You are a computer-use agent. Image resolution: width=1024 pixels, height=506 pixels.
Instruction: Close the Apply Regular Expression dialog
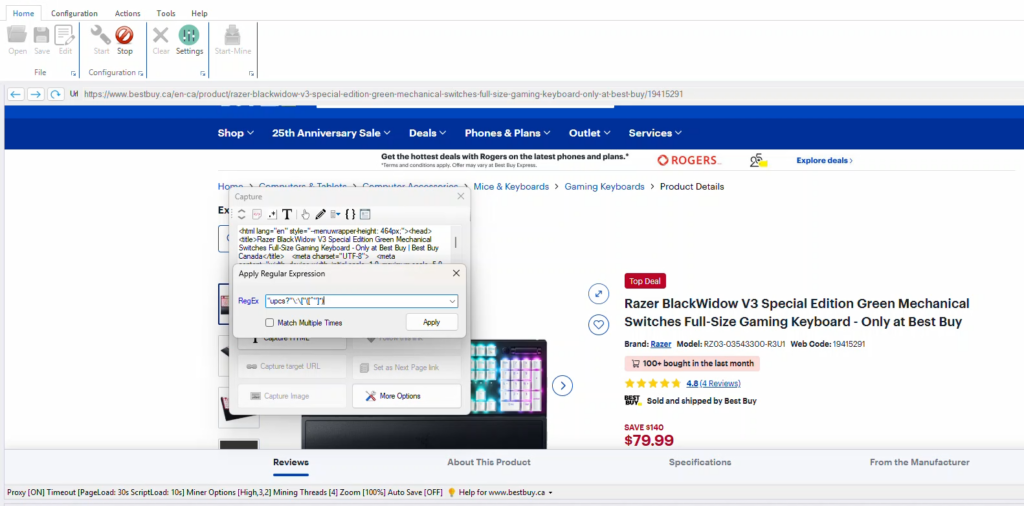[x=456, y=274]
